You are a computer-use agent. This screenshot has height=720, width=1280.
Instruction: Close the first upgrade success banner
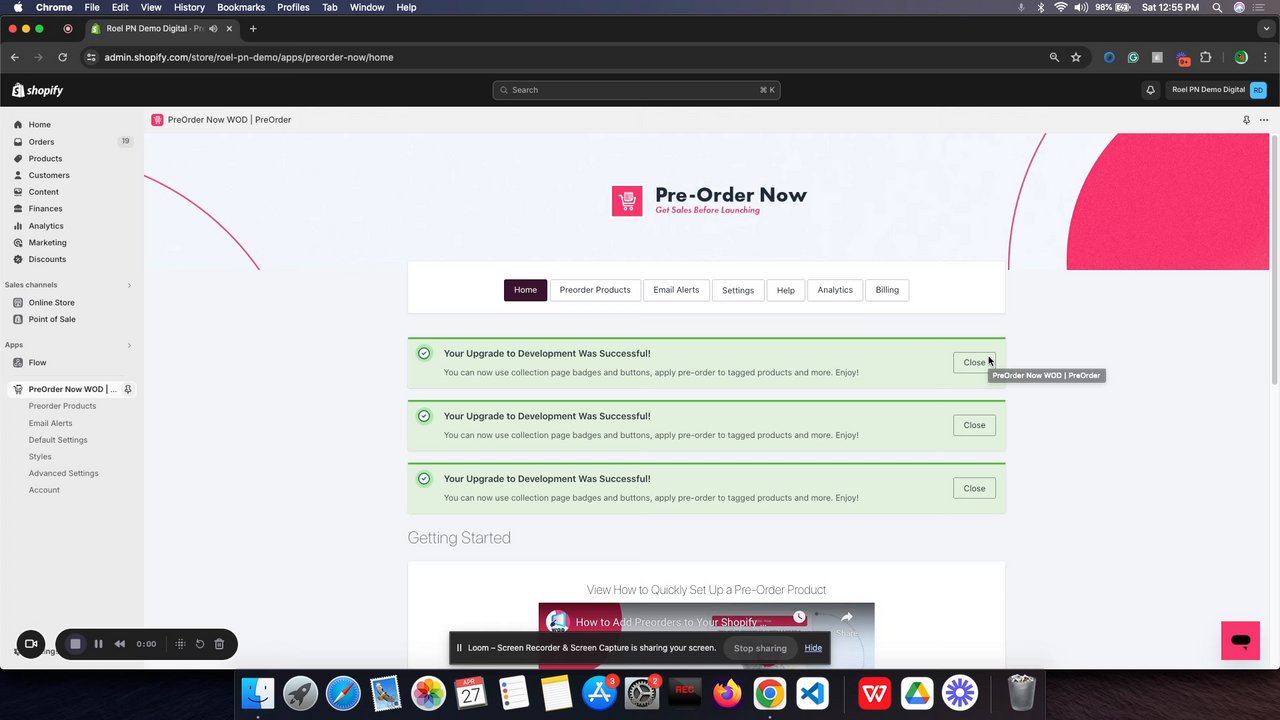point(974,363)
